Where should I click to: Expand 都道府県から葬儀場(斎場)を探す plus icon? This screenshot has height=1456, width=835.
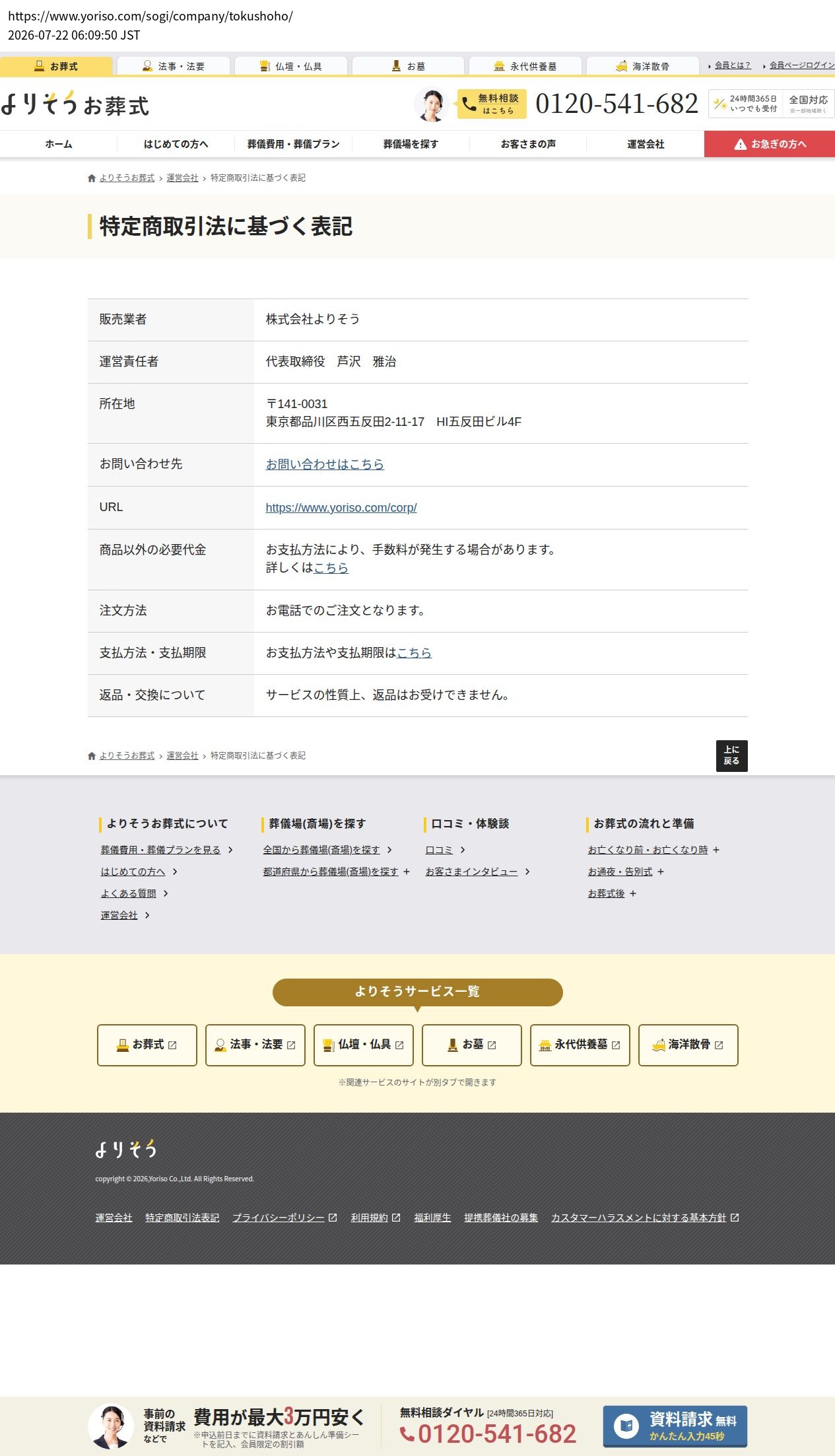[x=407, y=872]
